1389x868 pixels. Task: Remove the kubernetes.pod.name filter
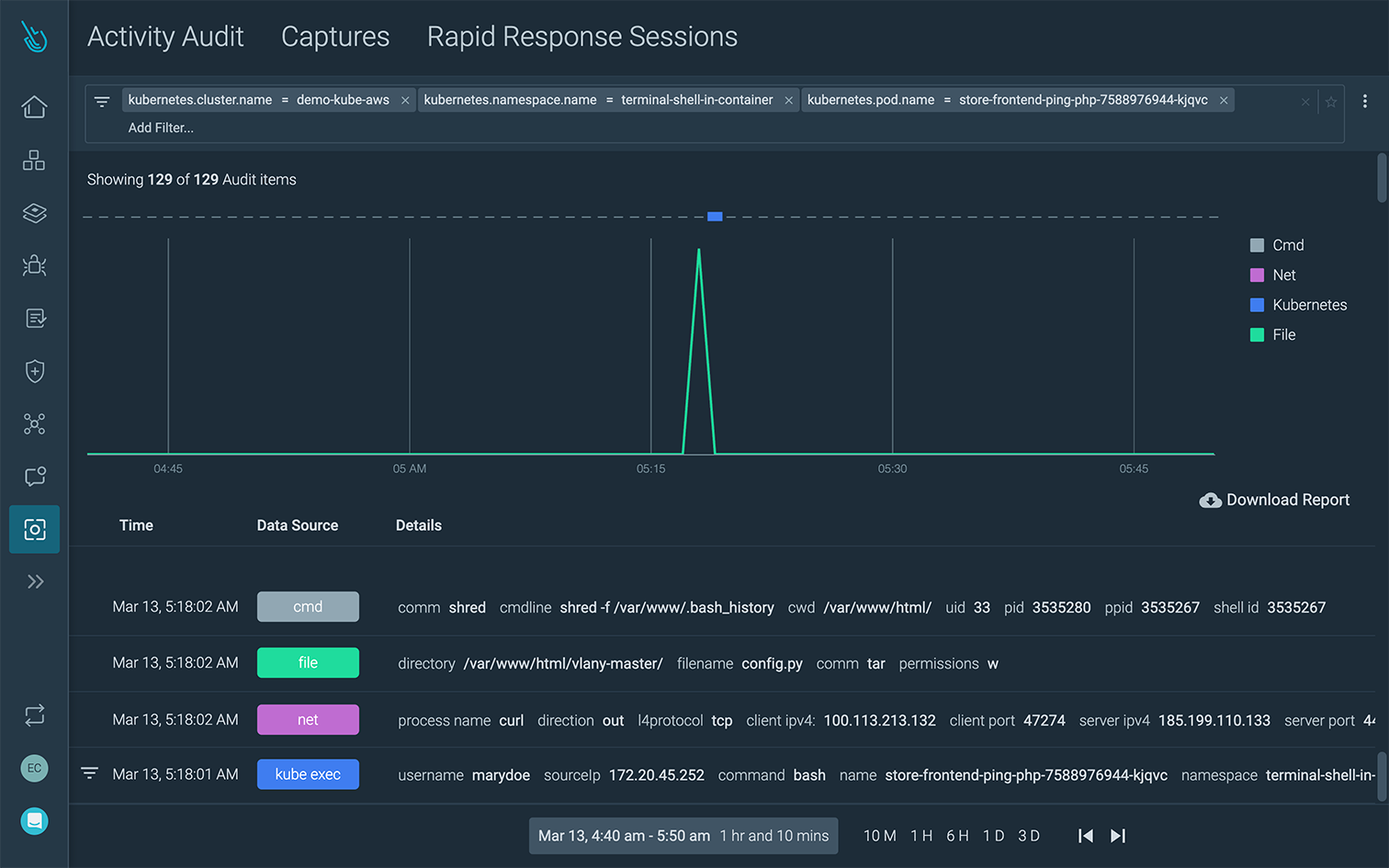1224,101
